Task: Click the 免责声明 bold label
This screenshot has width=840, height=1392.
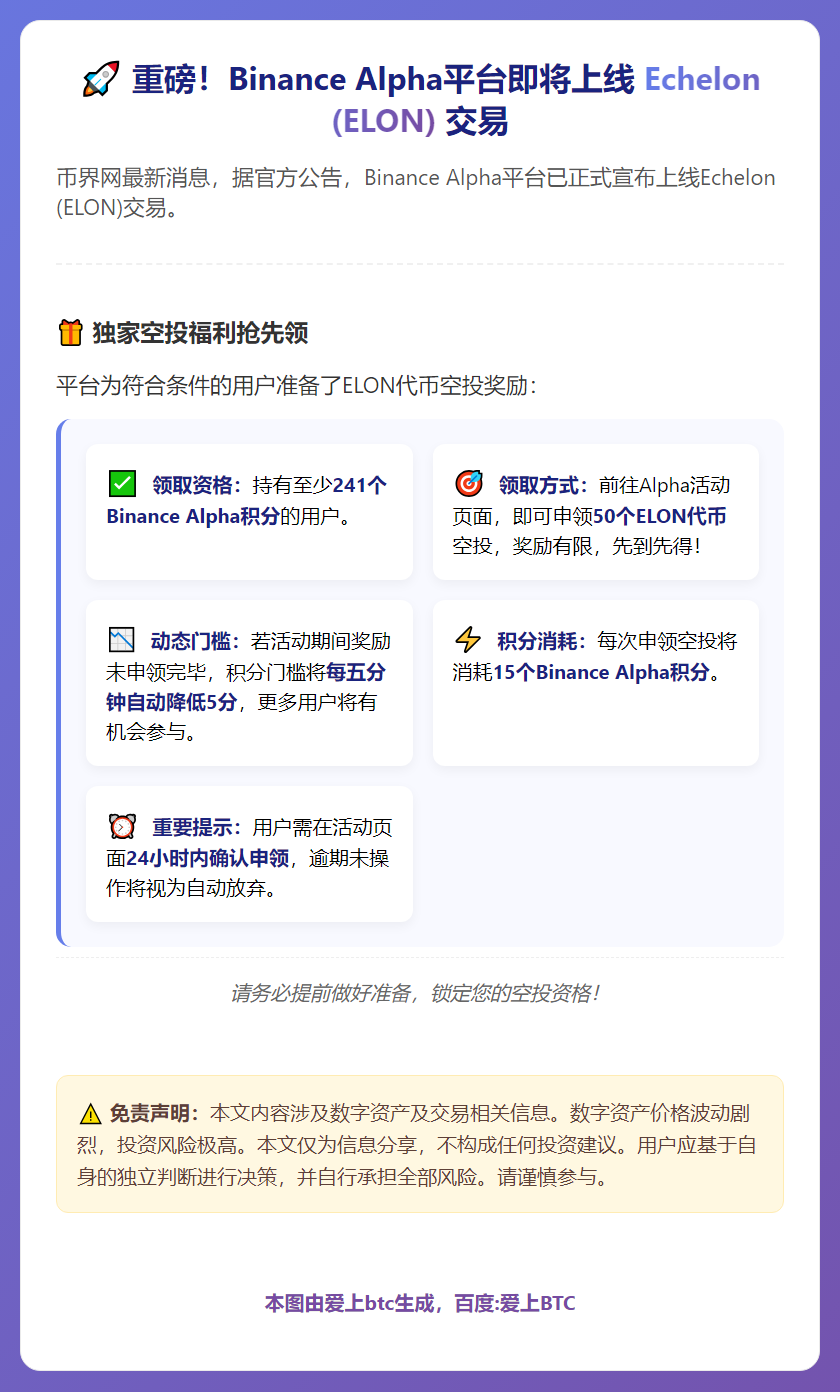Action: (155, 1113)
